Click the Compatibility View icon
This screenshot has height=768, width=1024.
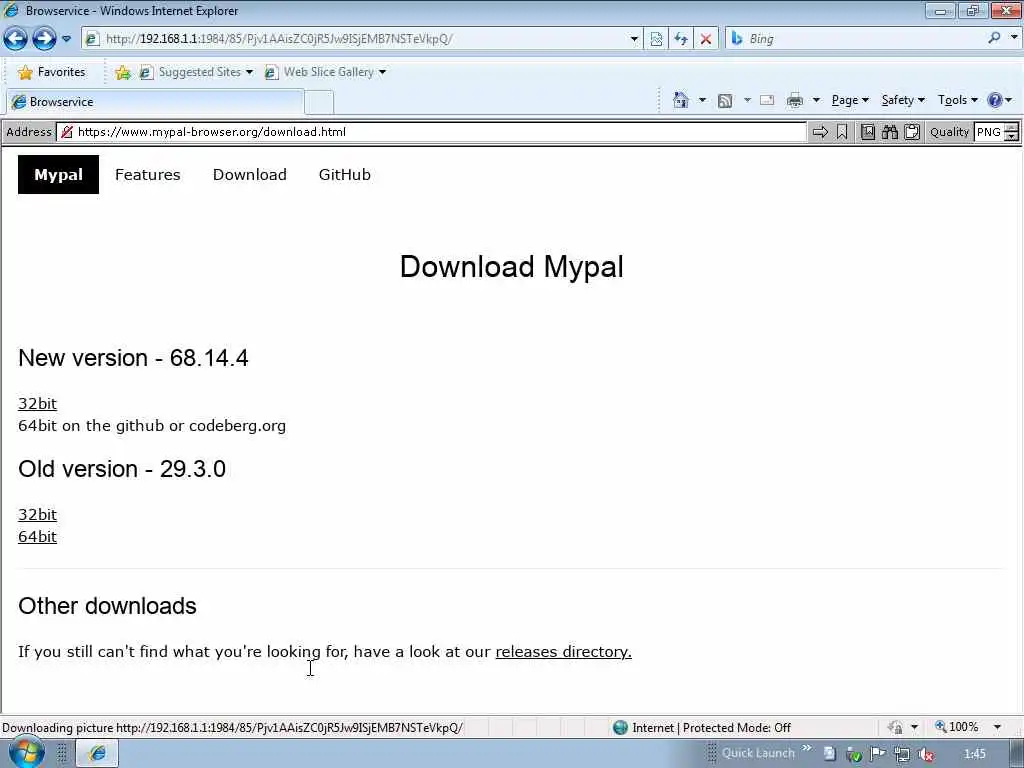point(656,39)
